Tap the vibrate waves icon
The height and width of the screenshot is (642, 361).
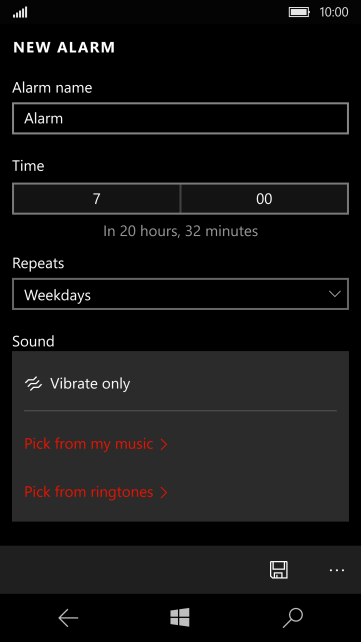(34, 384)
